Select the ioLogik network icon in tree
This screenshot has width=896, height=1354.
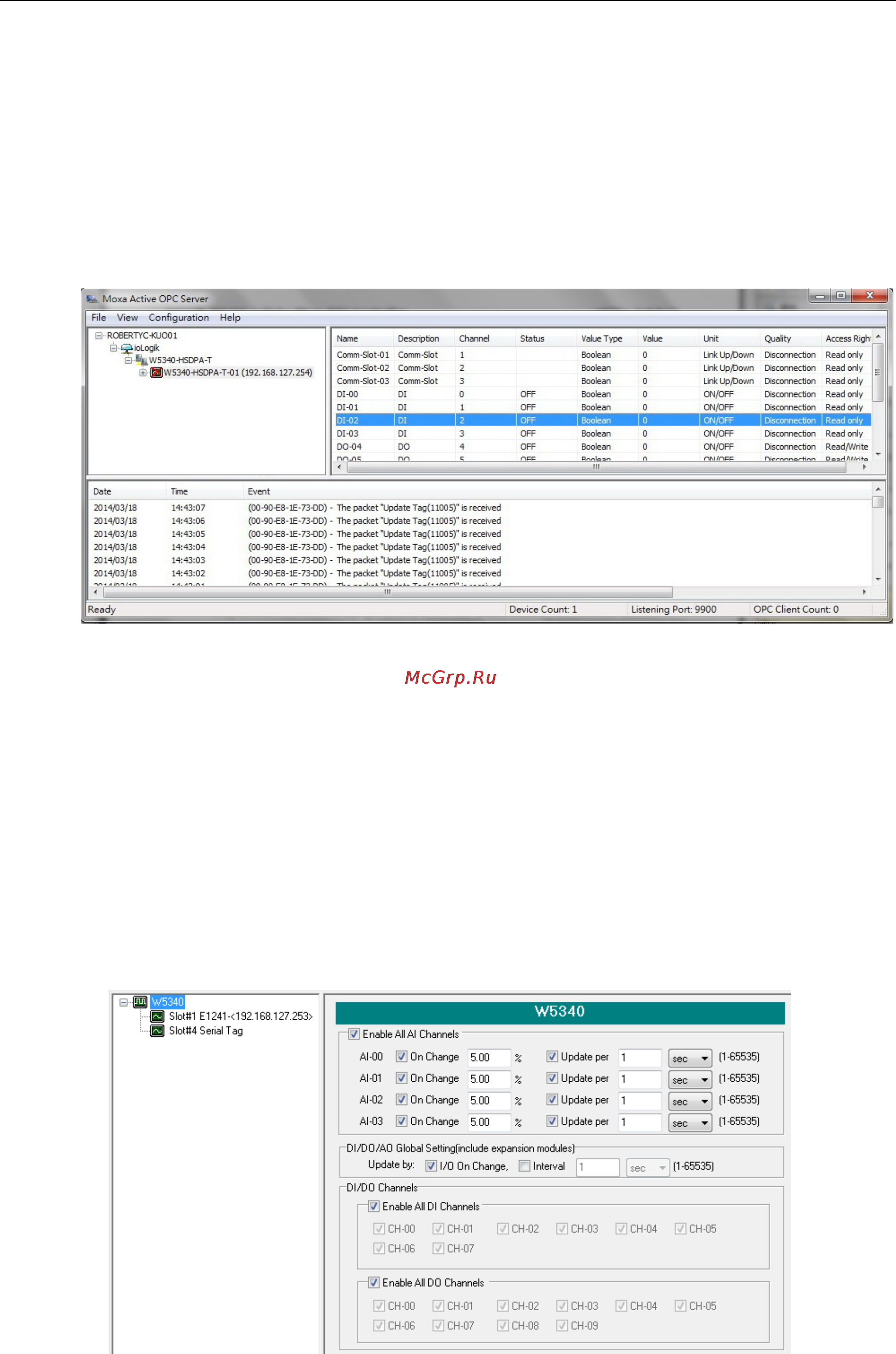point(126,348)
